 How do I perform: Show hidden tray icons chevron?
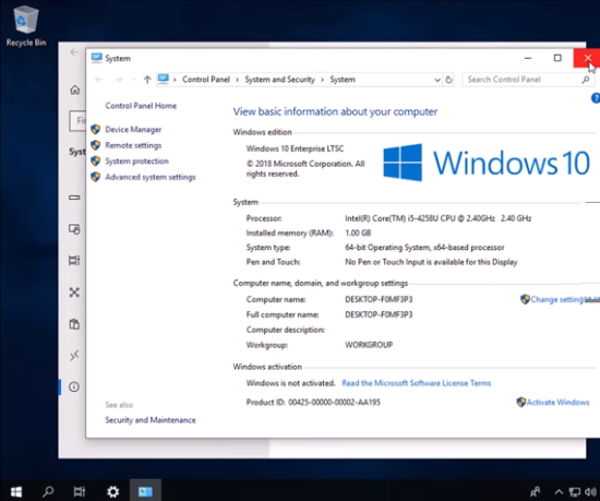[x=559, y=492]
